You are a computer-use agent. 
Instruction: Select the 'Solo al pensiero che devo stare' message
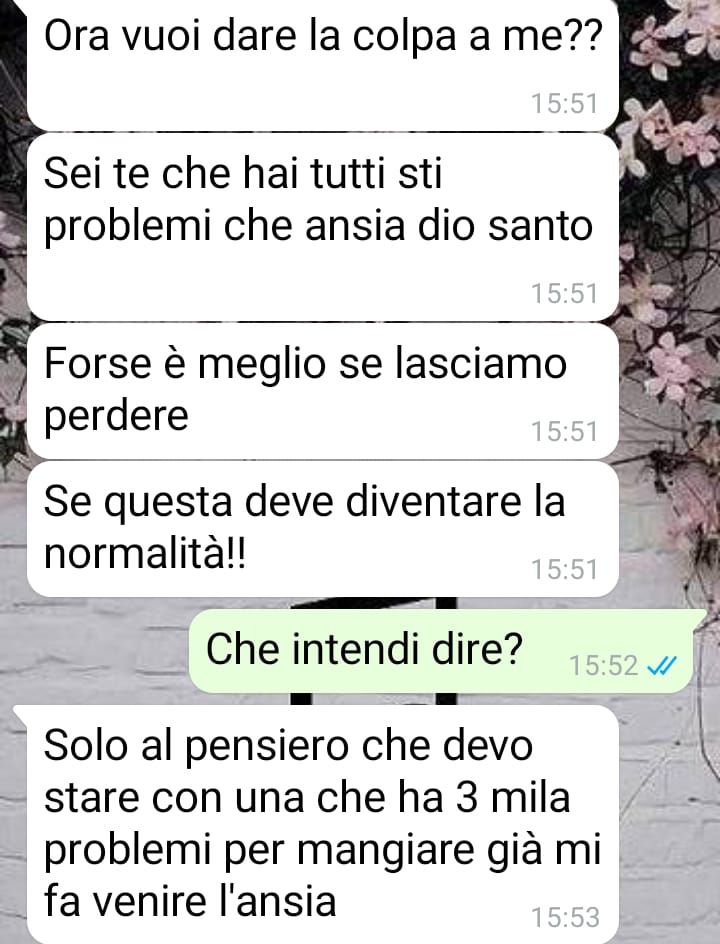click(x=323, y=824)
